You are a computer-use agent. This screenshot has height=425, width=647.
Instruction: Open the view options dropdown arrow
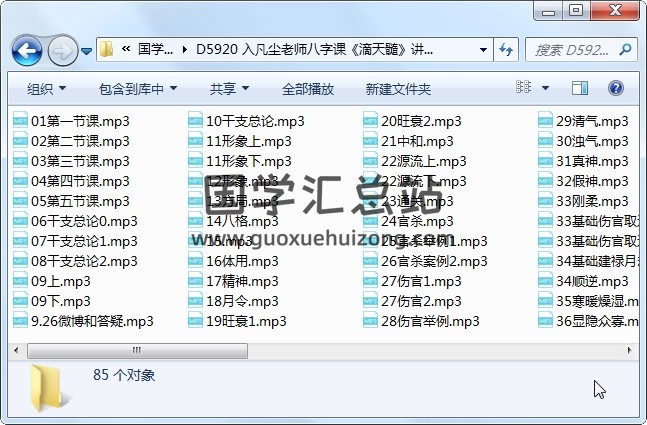545,88
